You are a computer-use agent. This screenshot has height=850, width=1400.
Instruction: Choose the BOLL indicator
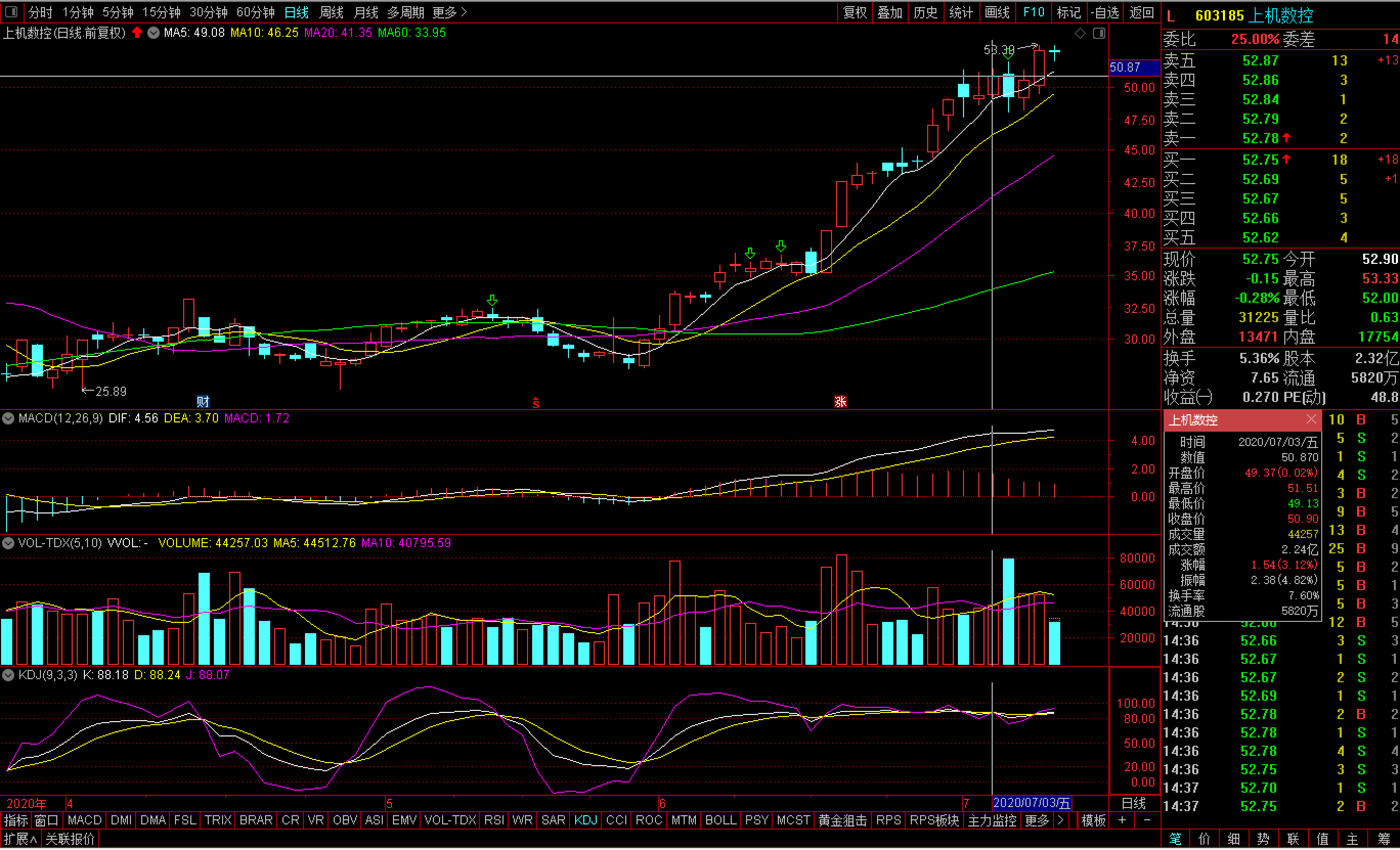coord(720,820)
